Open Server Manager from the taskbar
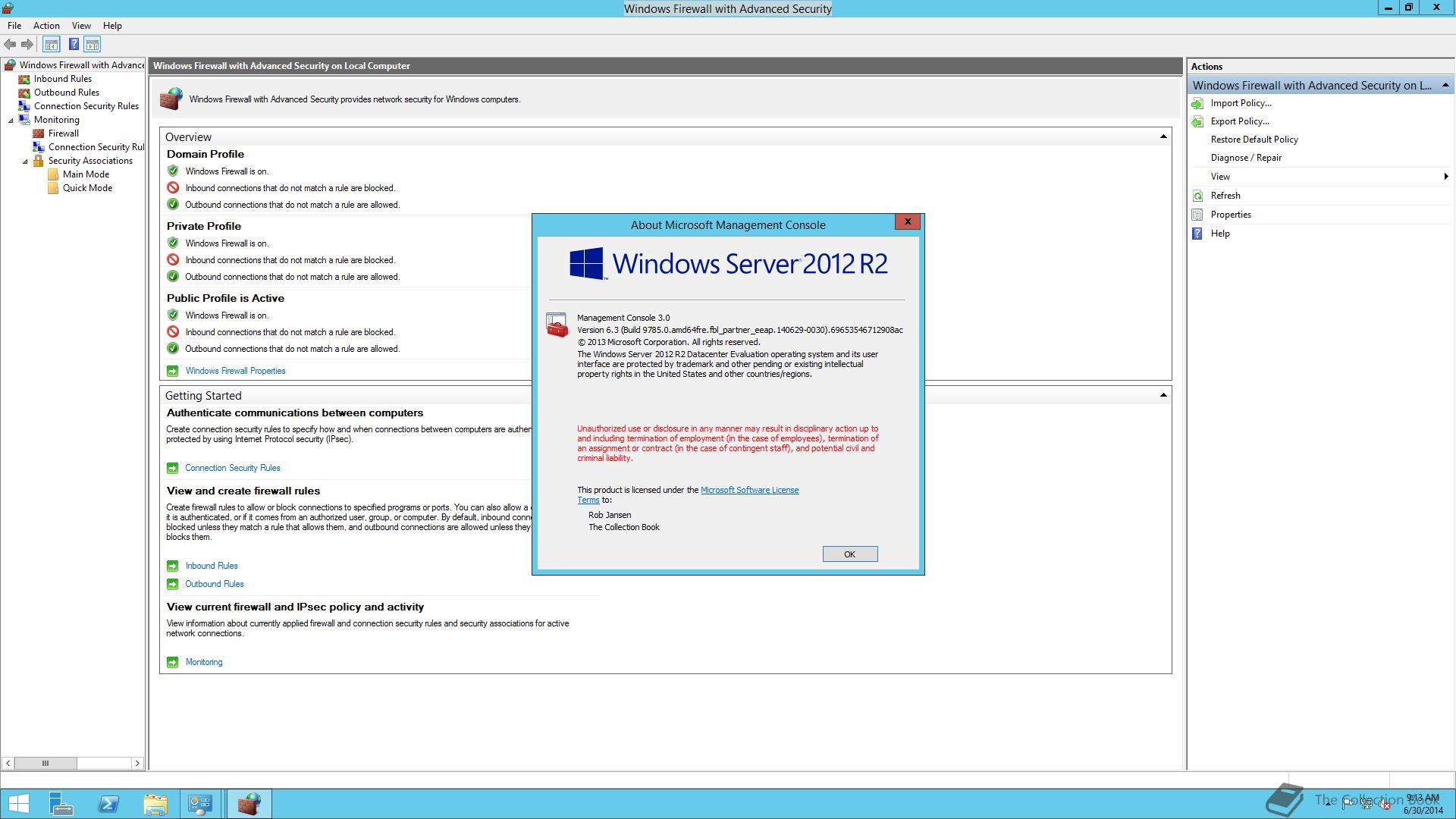This screenshot has width=1456, height=819. tap(61, 804)
